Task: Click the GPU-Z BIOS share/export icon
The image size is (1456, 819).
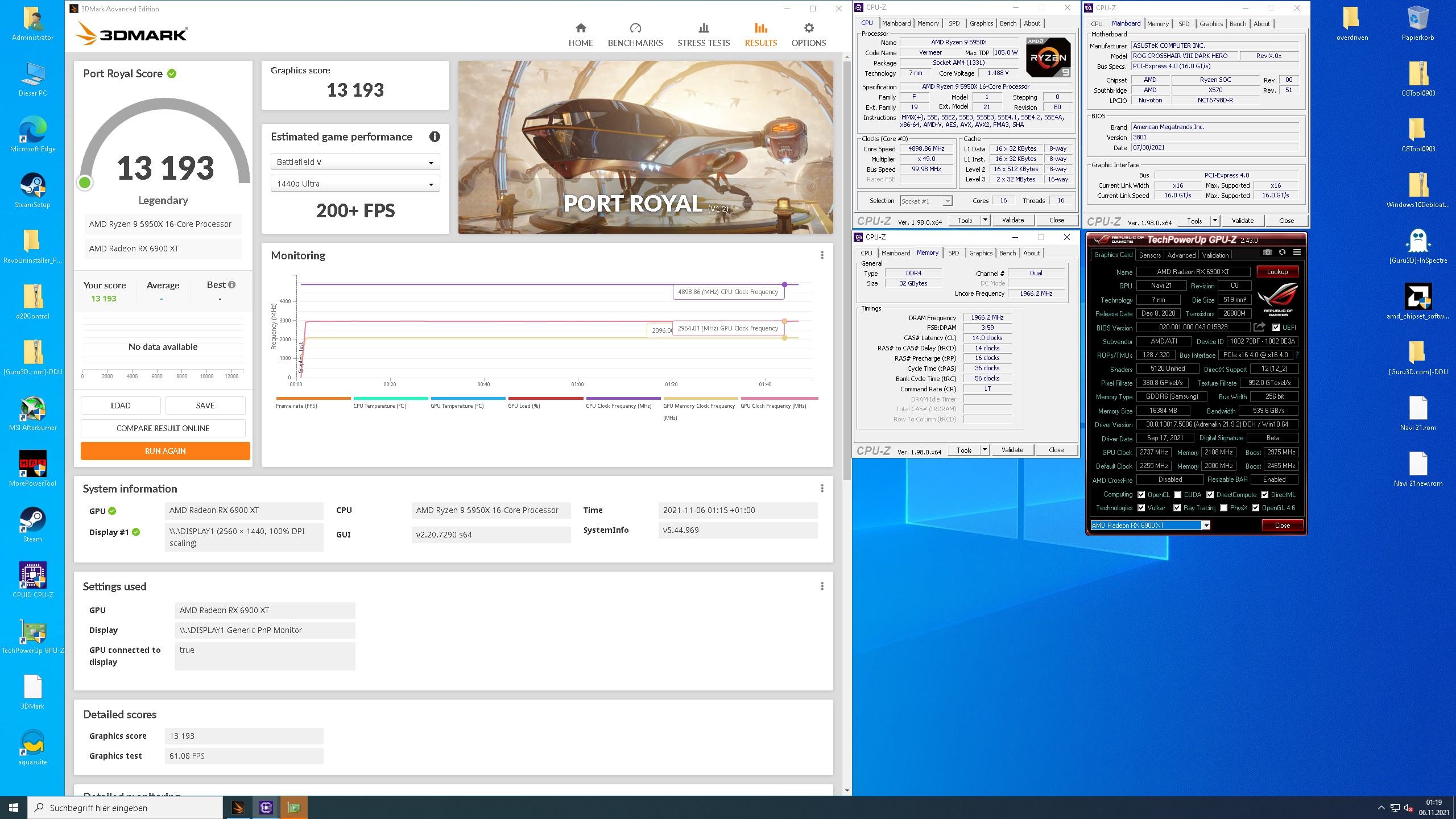Action: pos(1259,327)
